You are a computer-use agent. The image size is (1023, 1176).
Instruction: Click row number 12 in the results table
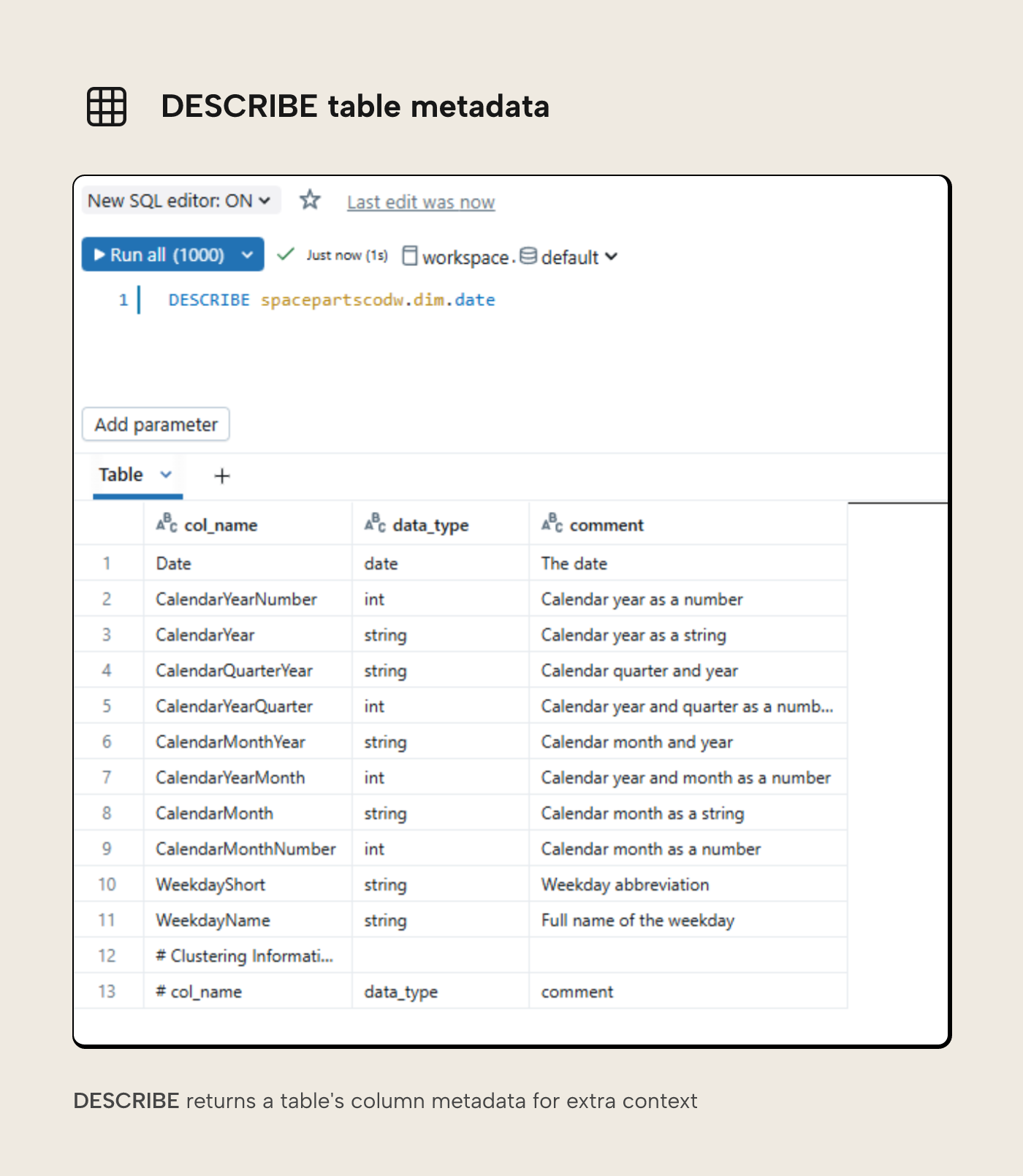(107, 956)
